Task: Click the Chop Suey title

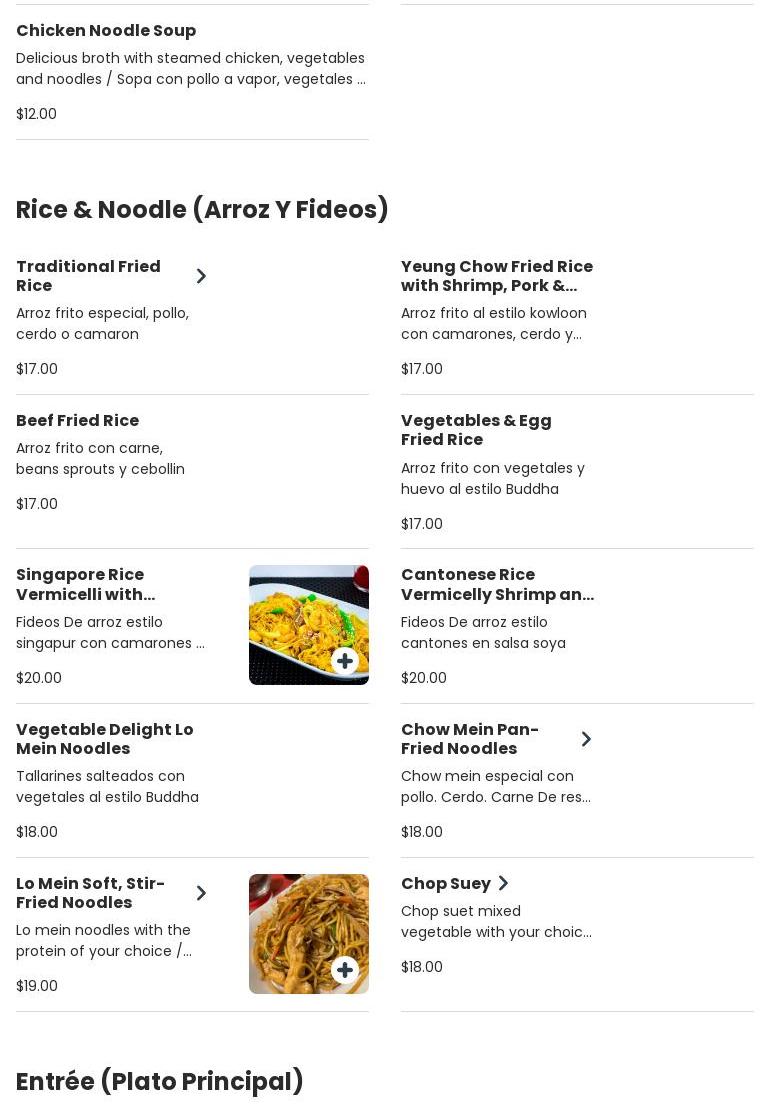Action: pyautogui.click(x=446, y=884)
